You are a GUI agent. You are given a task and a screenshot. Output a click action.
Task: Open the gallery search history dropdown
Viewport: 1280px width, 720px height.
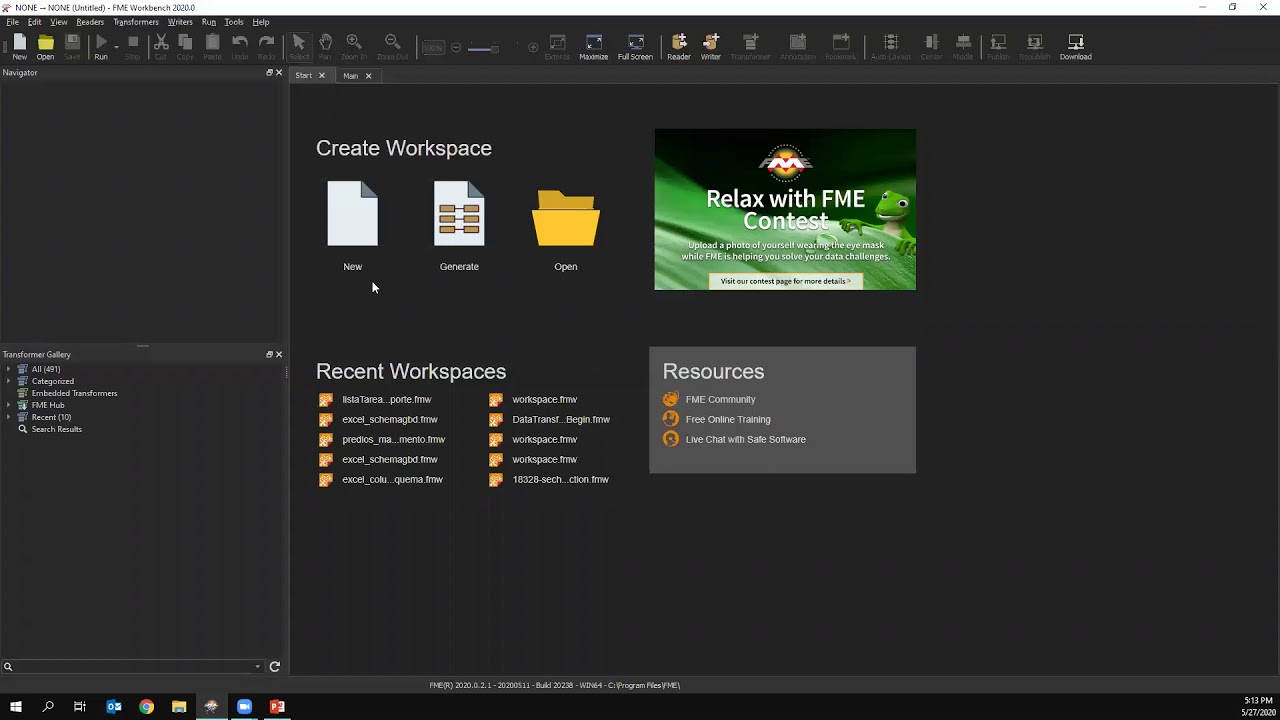258,667
